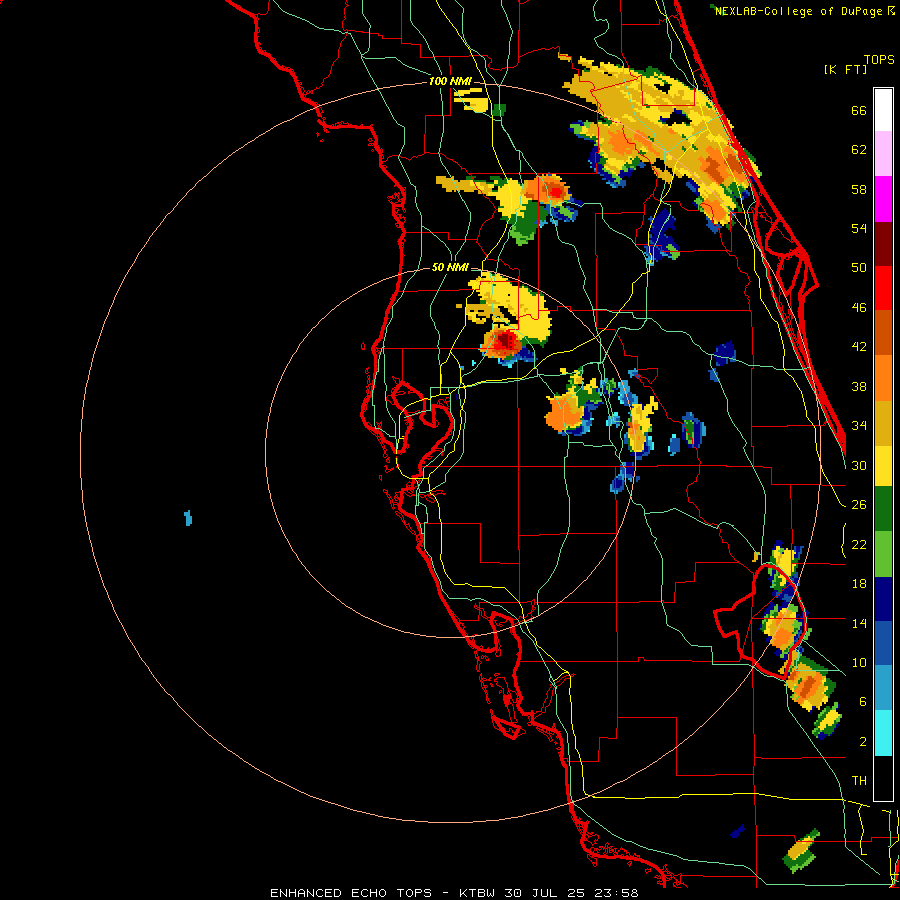900x900 pixels.
Task: Click the white swatch in the tops legend
Action: coord(883,110)
